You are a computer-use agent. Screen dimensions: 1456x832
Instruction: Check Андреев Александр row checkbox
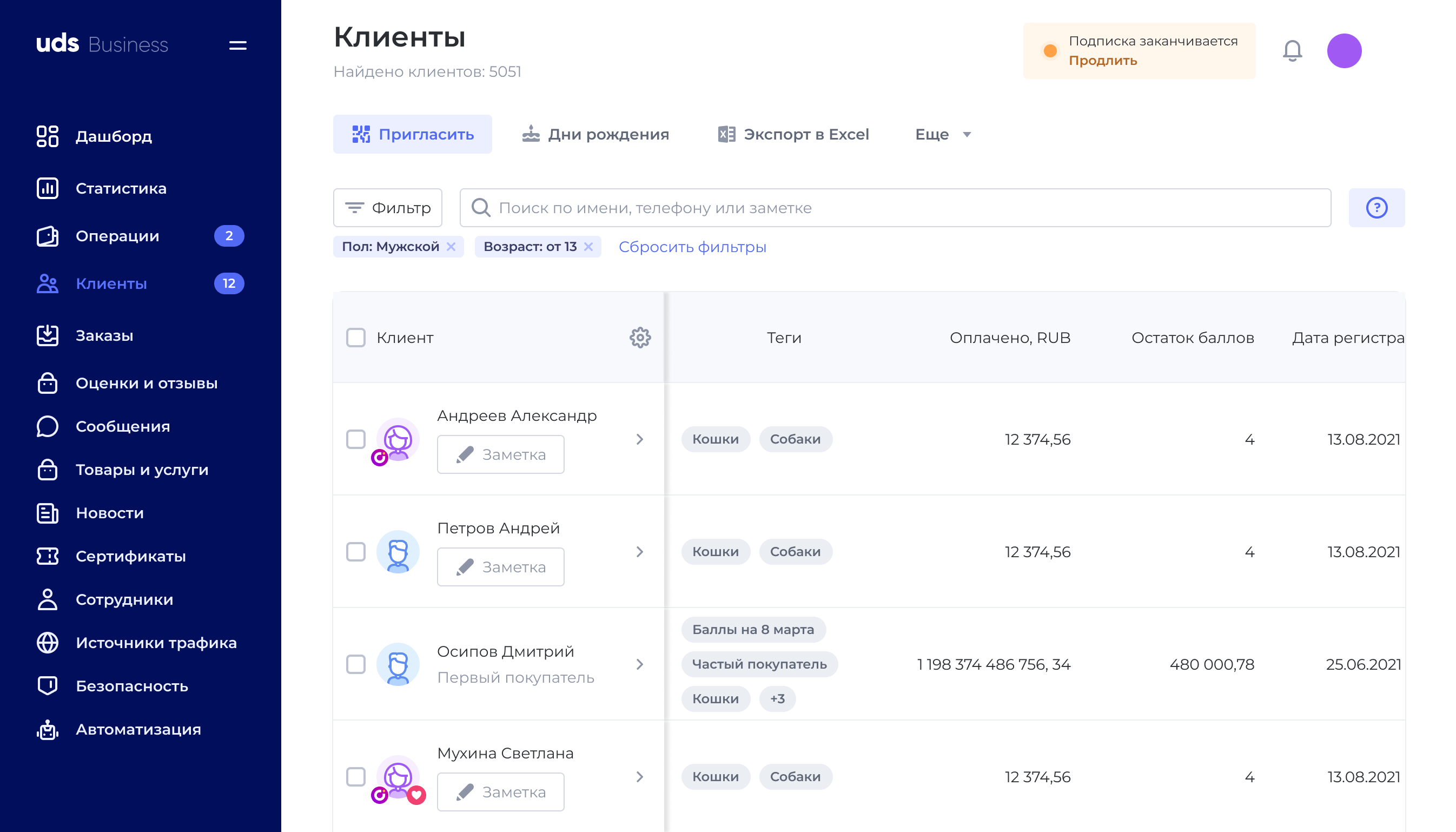[x=355, y=439]
